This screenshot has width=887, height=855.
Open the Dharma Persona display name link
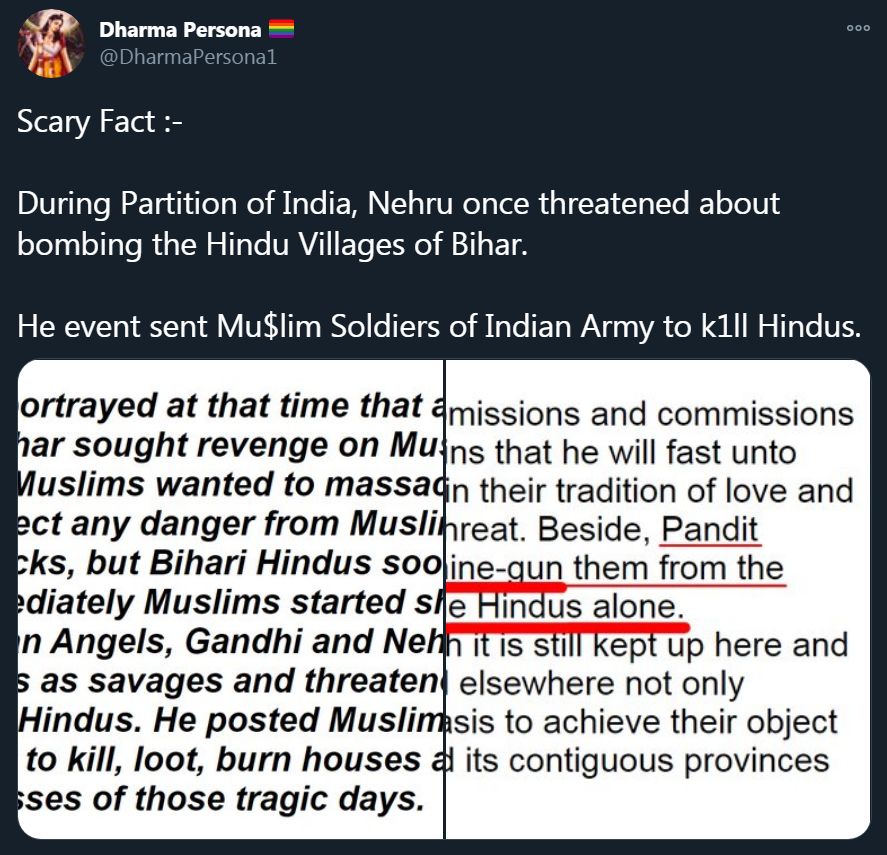click(x=180, y=30)
